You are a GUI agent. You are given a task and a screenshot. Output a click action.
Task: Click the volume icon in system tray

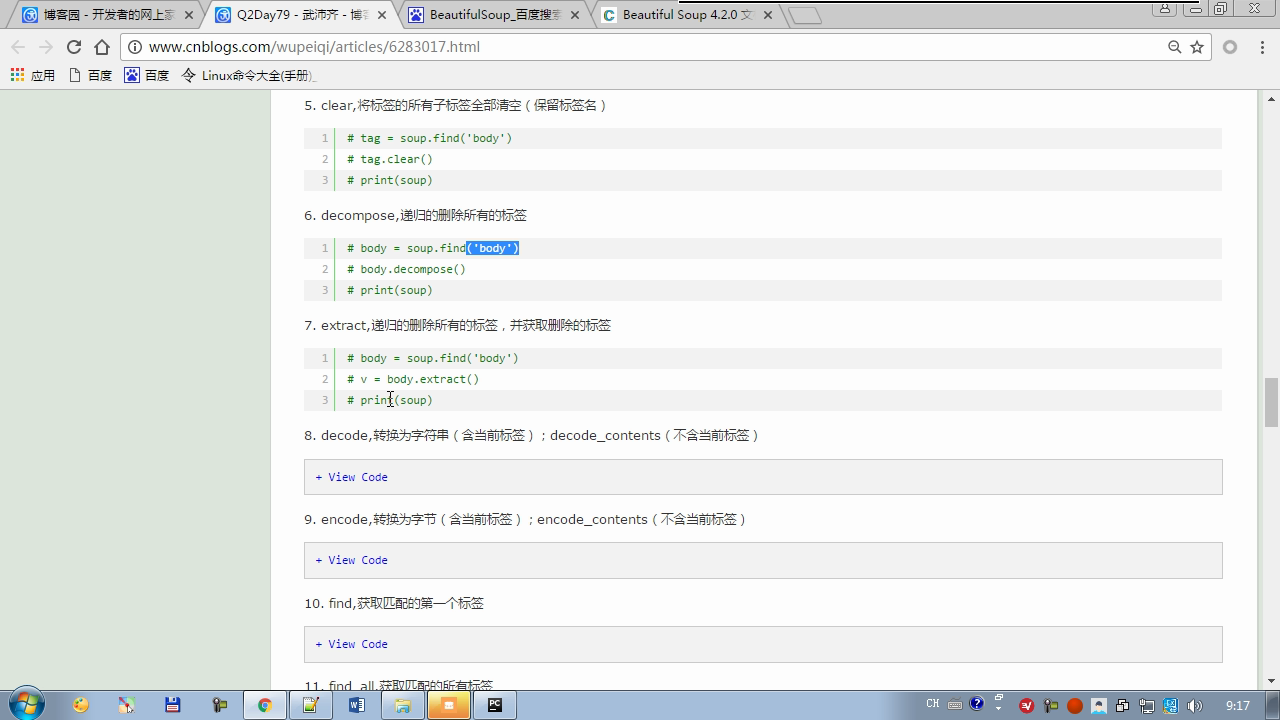point(1194,706)
